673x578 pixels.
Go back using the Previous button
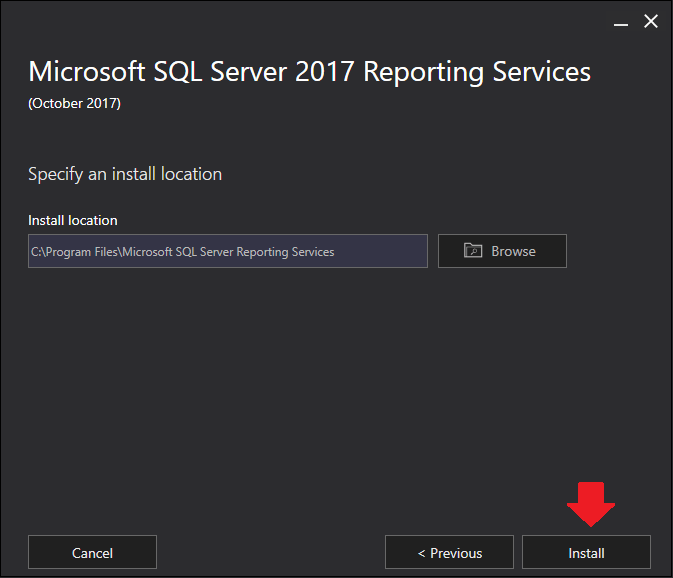(x=449, y=552)
